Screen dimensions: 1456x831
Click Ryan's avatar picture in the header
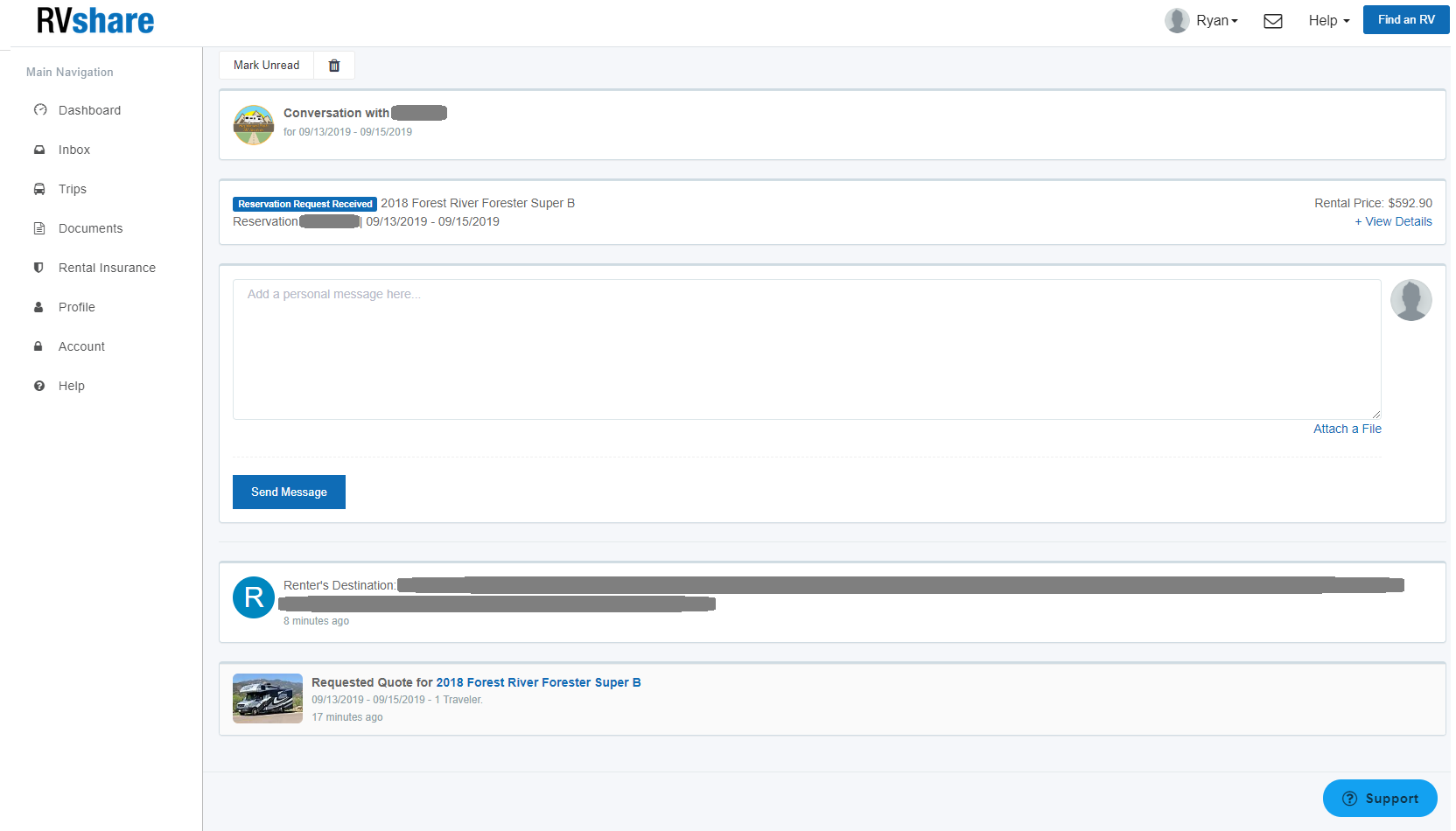coord(1177,20)
